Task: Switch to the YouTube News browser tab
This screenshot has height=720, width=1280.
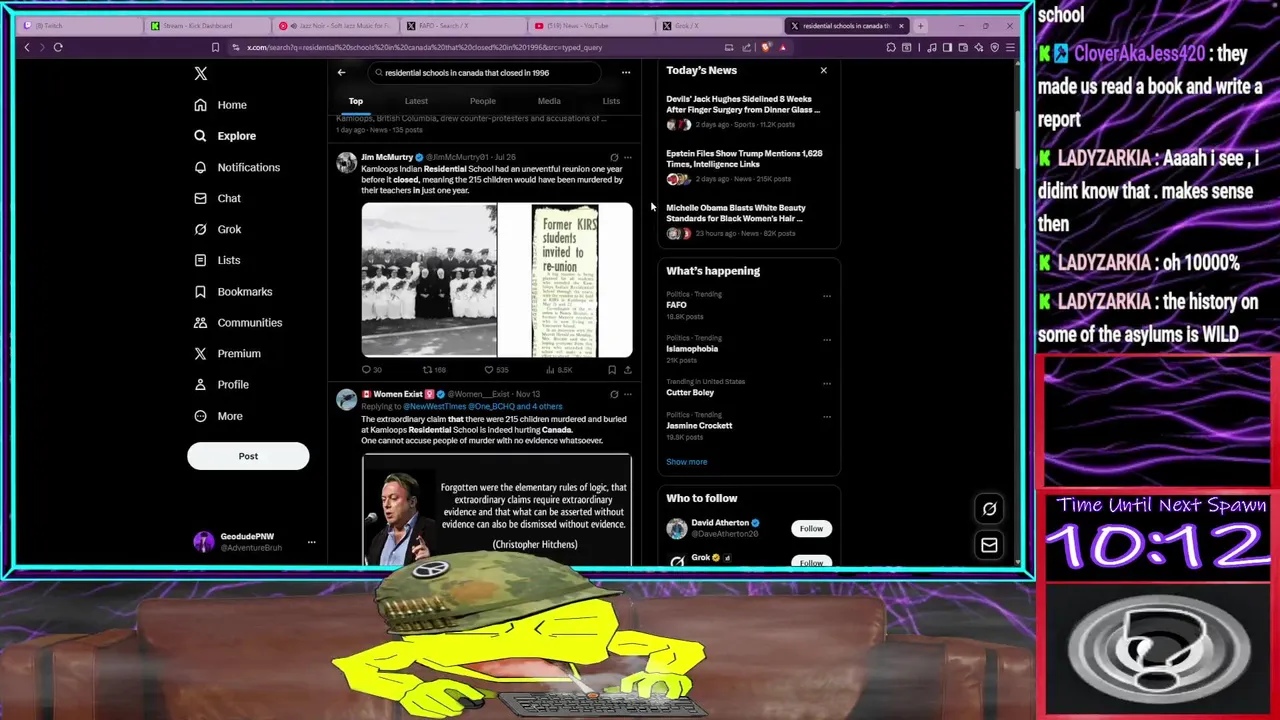Action: pyautogui.click(x=590, y=26)
